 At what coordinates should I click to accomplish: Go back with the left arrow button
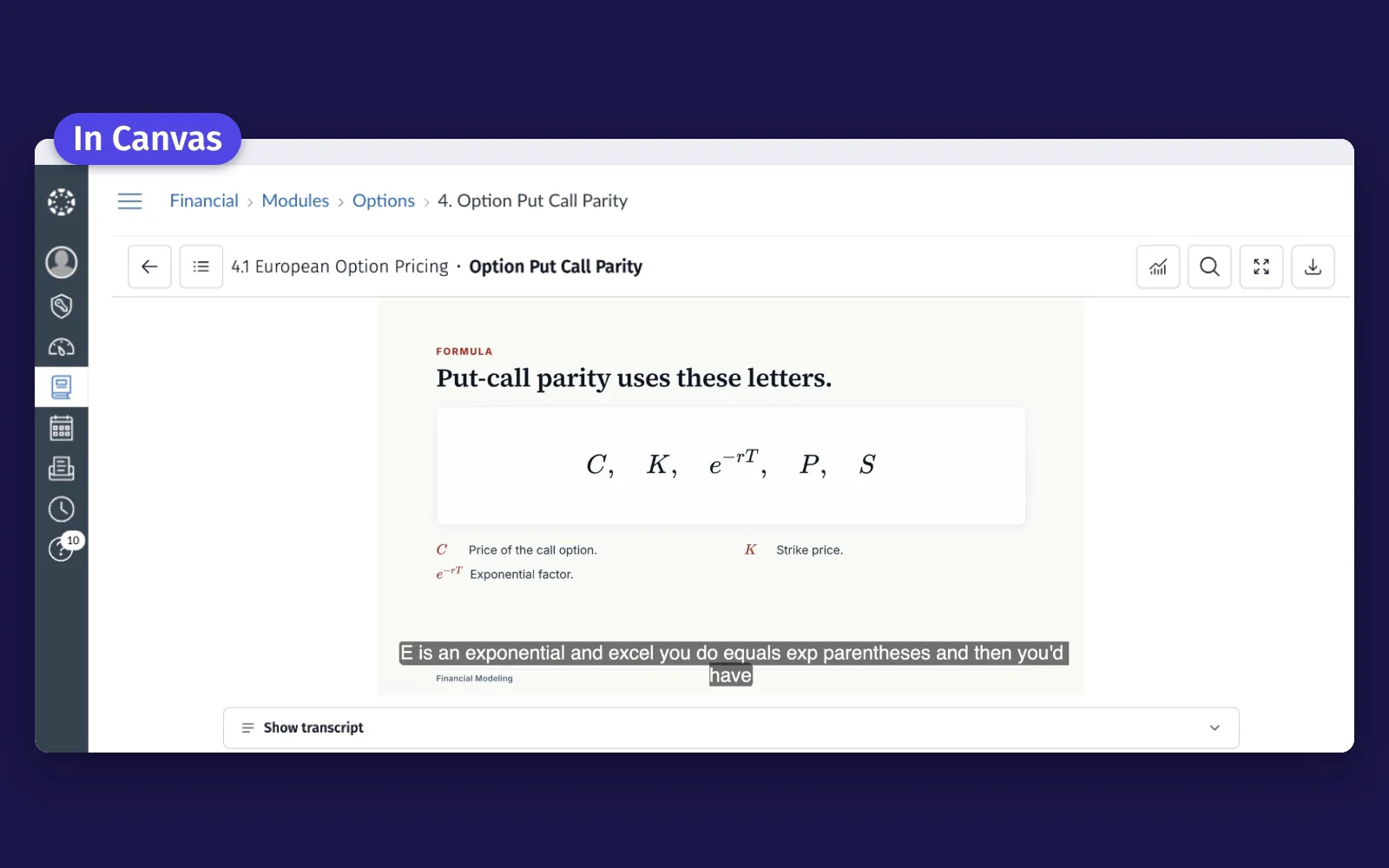tap(149, 266)
